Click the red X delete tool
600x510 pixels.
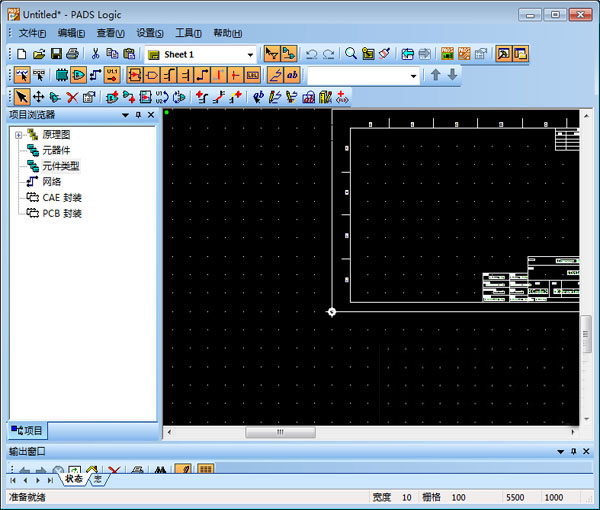click(72, 97)
